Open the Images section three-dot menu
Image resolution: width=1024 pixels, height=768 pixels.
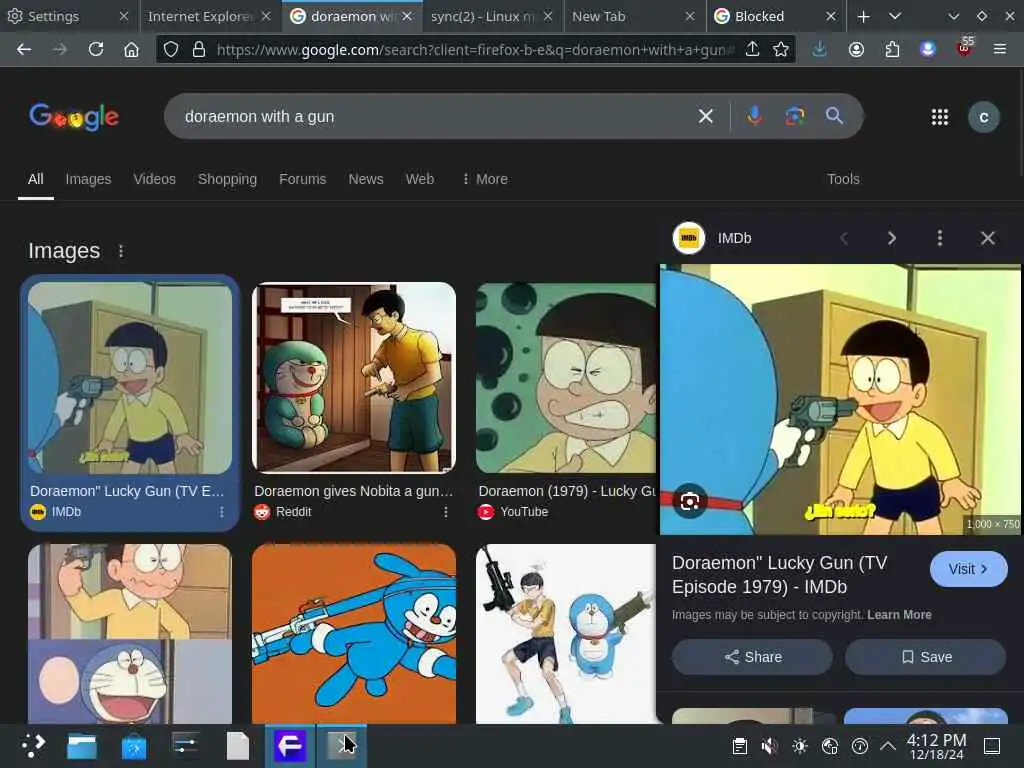tap(121, 251)
